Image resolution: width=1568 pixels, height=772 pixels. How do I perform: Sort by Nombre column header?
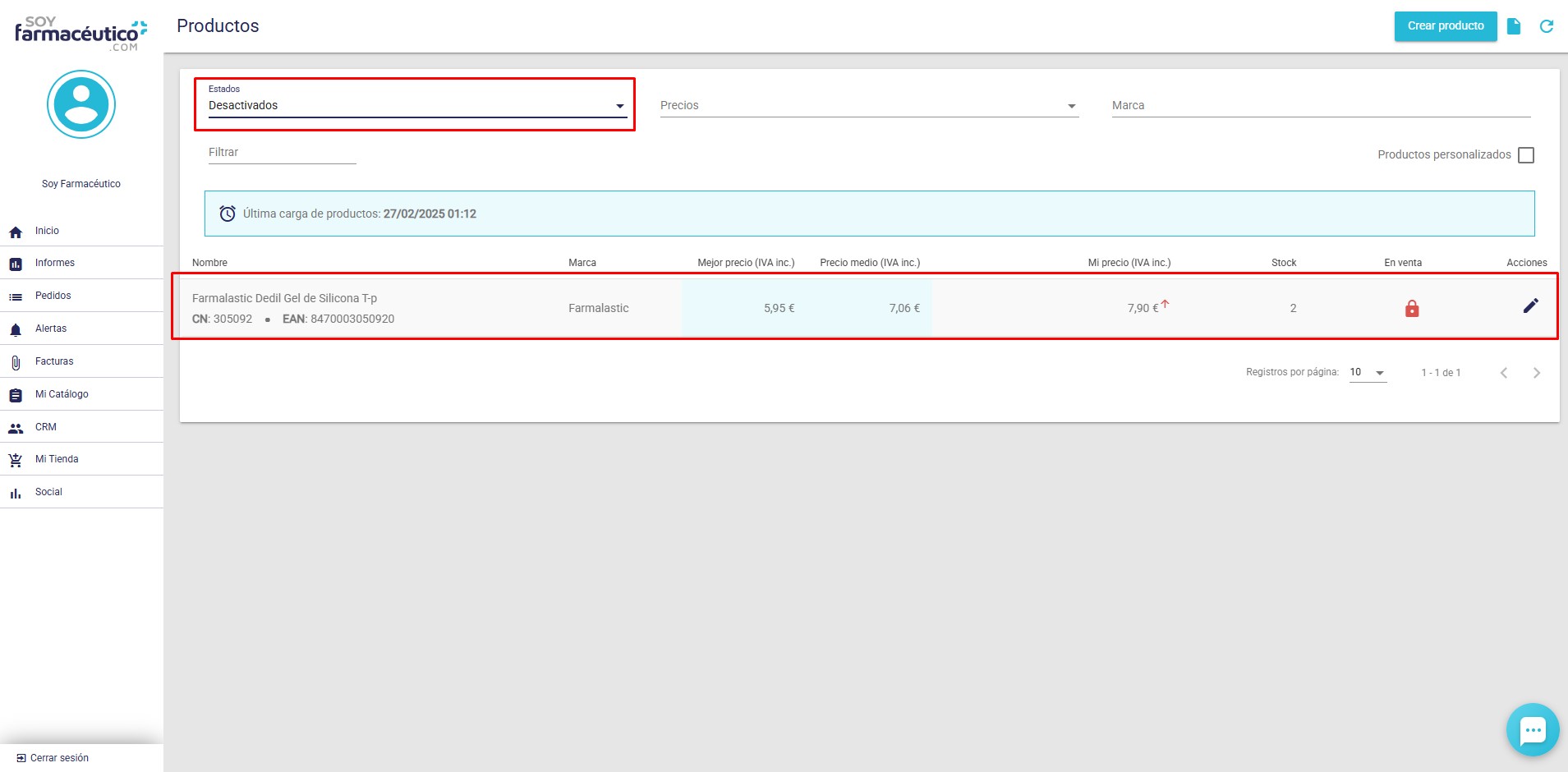pyautogui.click(x=209, y=263)
